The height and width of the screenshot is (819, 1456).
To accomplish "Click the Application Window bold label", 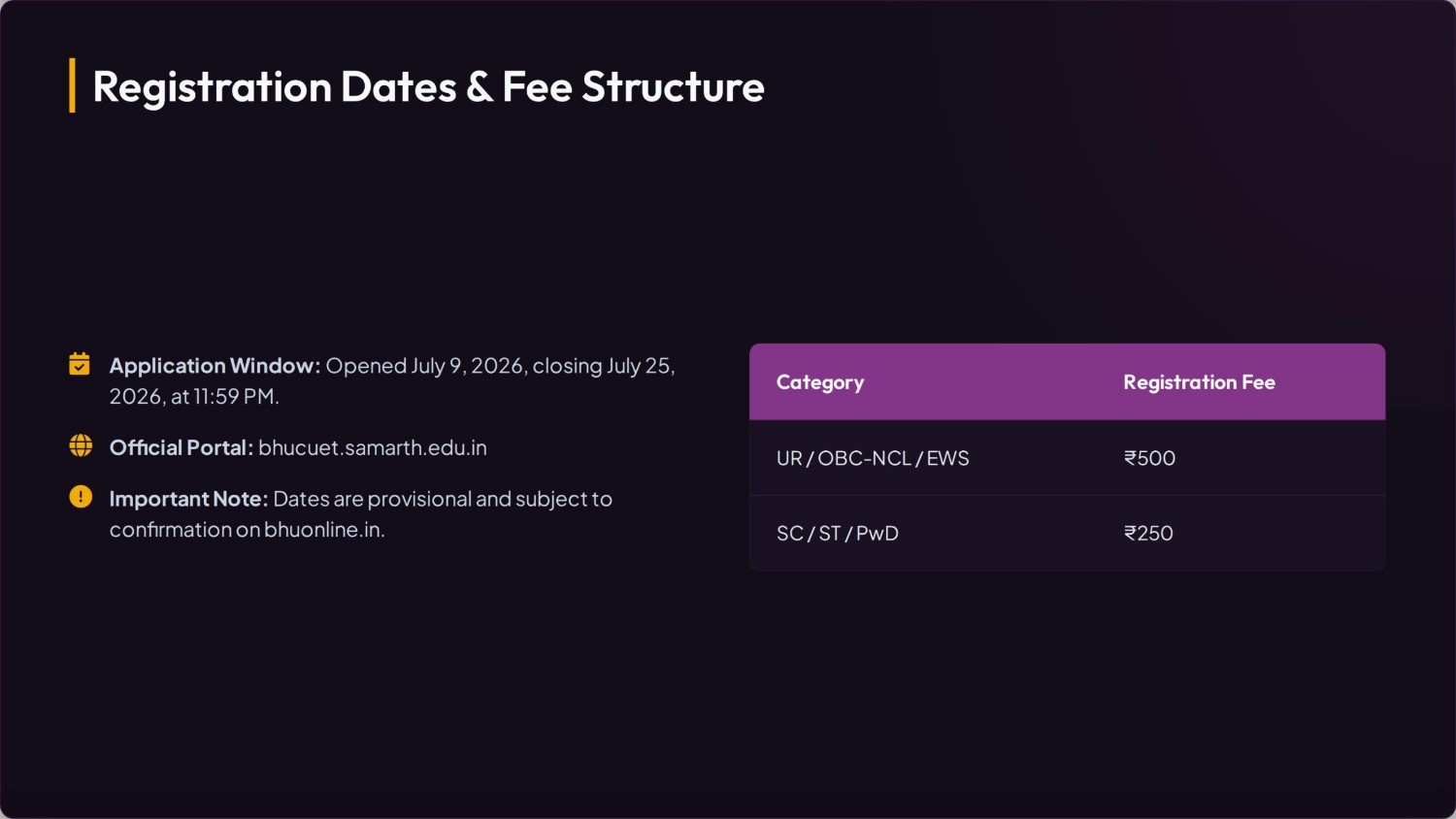I will [x=215, y=366].
